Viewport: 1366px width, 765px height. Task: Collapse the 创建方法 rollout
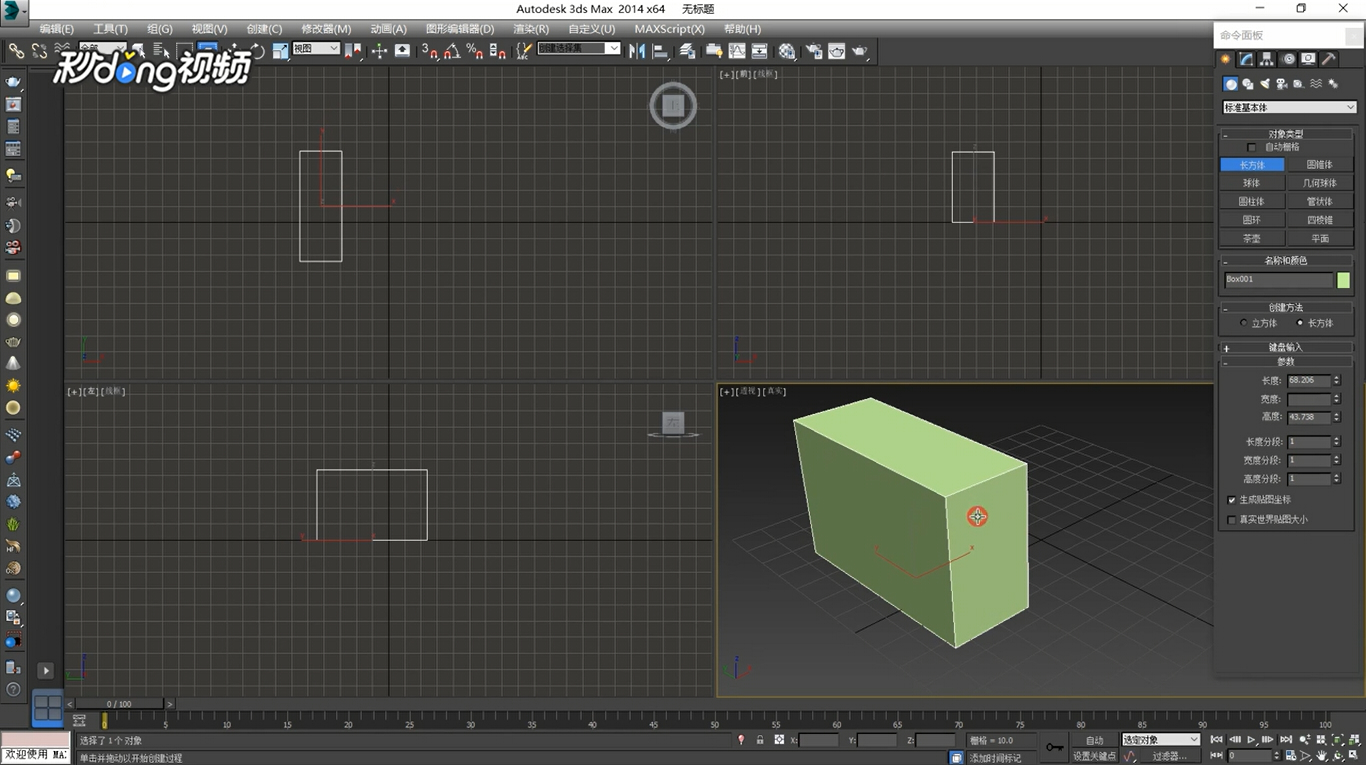click(1286, 307)
